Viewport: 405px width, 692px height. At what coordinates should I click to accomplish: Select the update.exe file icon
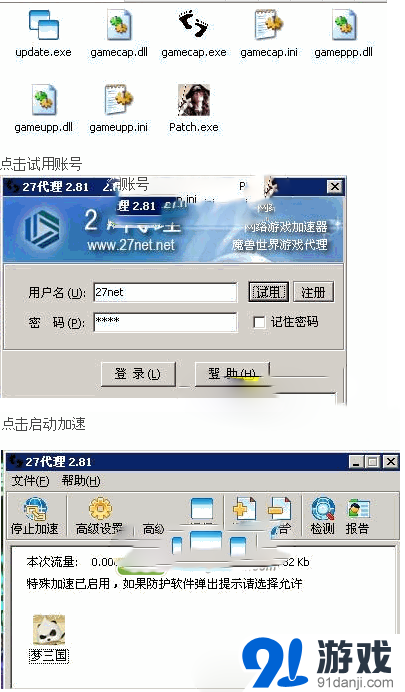tap(43, 25)
